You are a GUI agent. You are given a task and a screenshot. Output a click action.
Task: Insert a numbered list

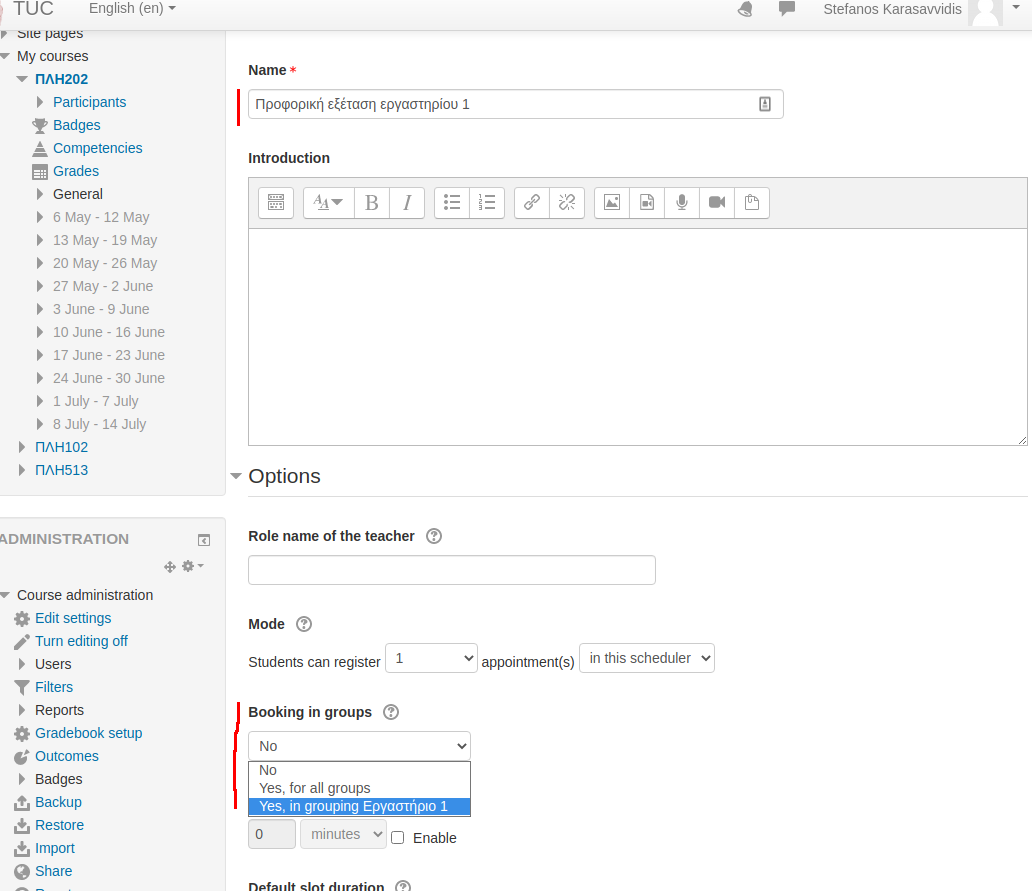click(x=487, y=203)
